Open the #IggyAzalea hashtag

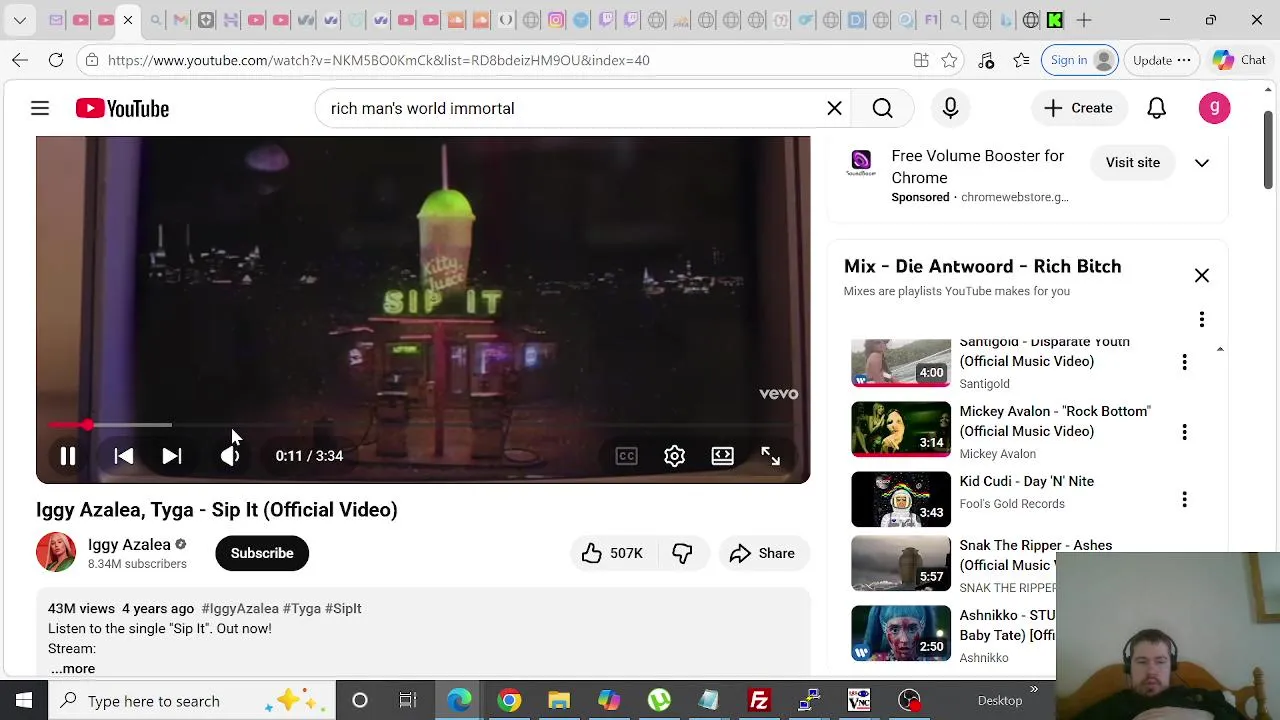click(x=240, y=608)
